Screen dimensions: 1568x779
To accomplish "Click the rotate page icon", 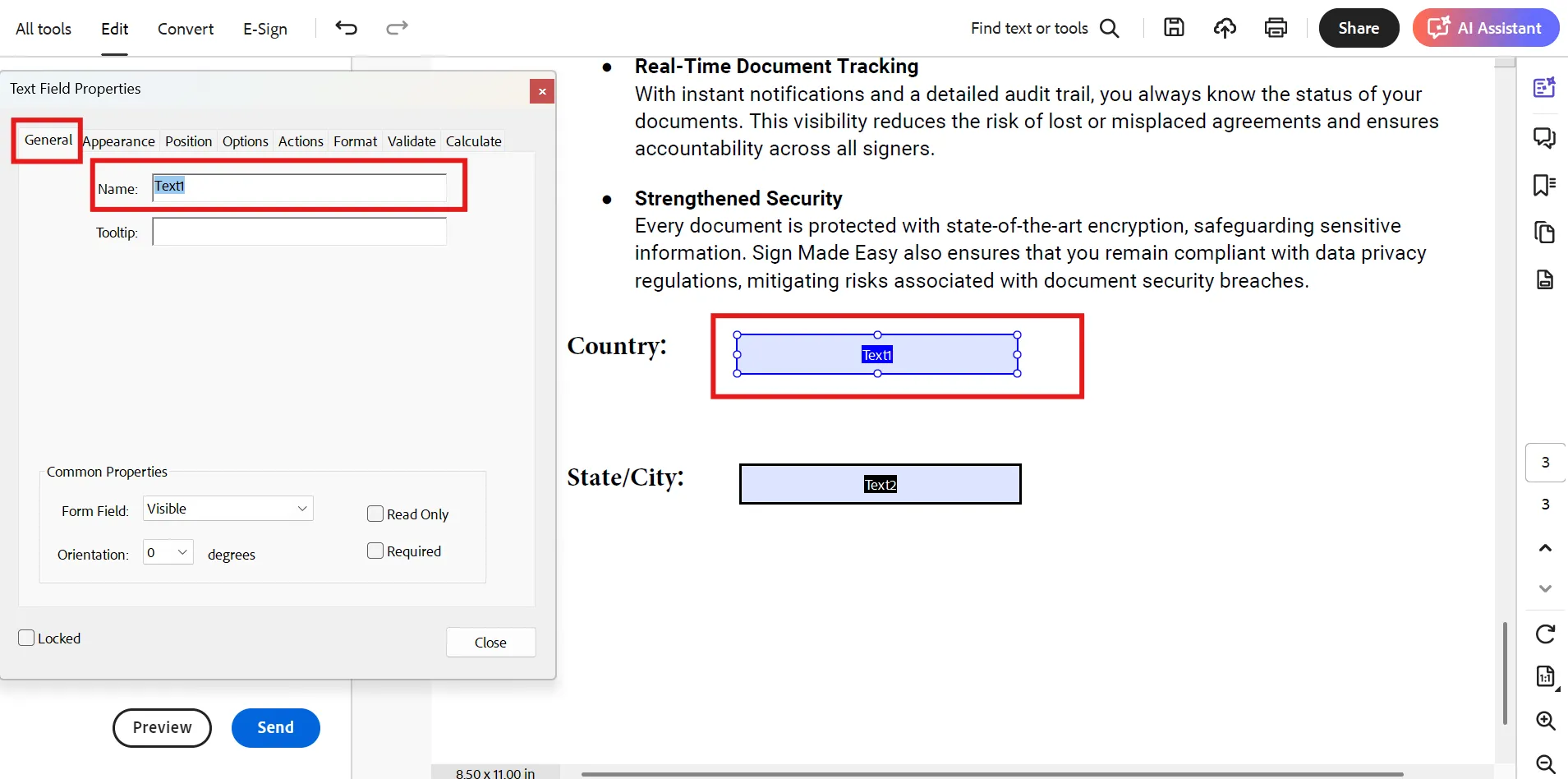I will point(1545,634).
